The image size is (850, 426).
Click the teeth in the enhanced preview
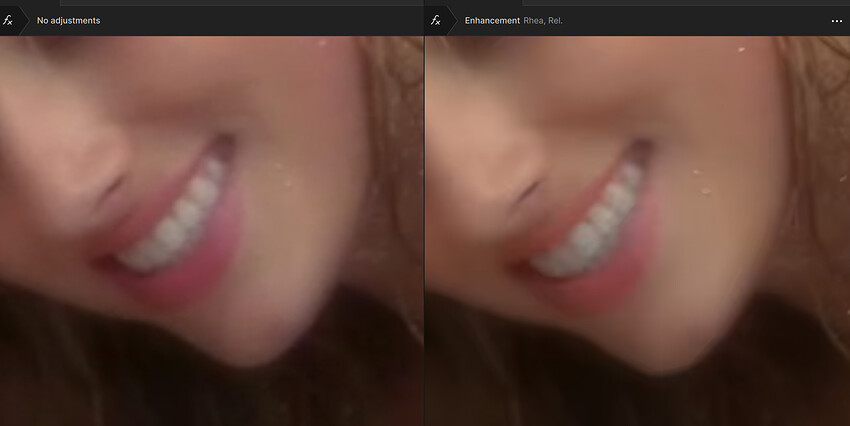pyautogui.click(x=598, y=222)
